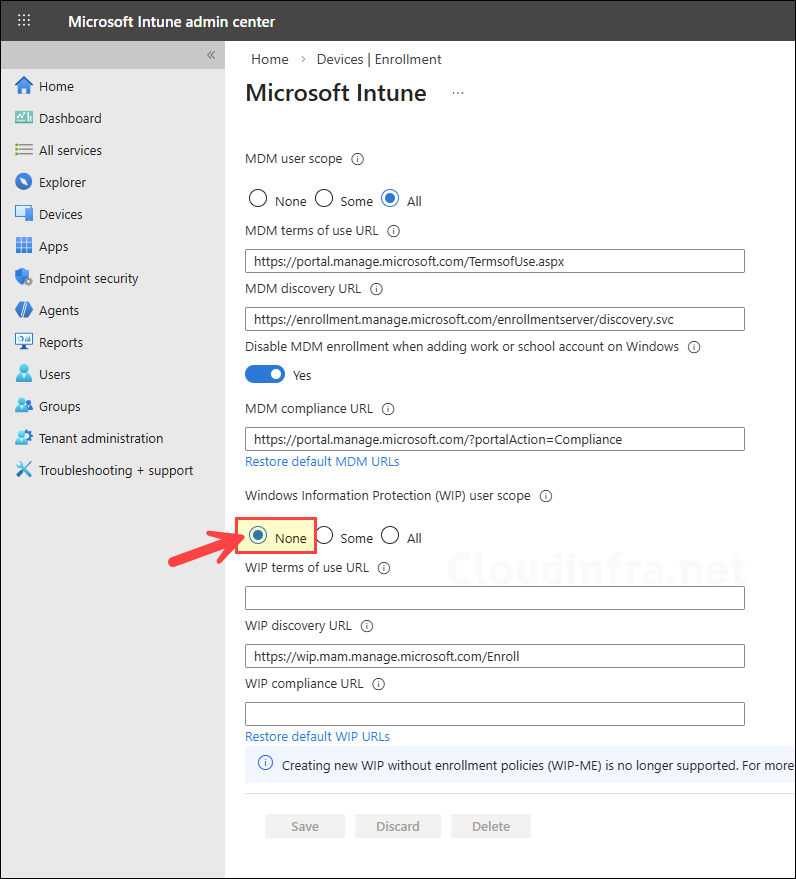Disable the MDM enrollment blocking toggle
Image resolution: width=796 pixels, height=879 pixels.
pyautogui.click(x=265, y=373)
